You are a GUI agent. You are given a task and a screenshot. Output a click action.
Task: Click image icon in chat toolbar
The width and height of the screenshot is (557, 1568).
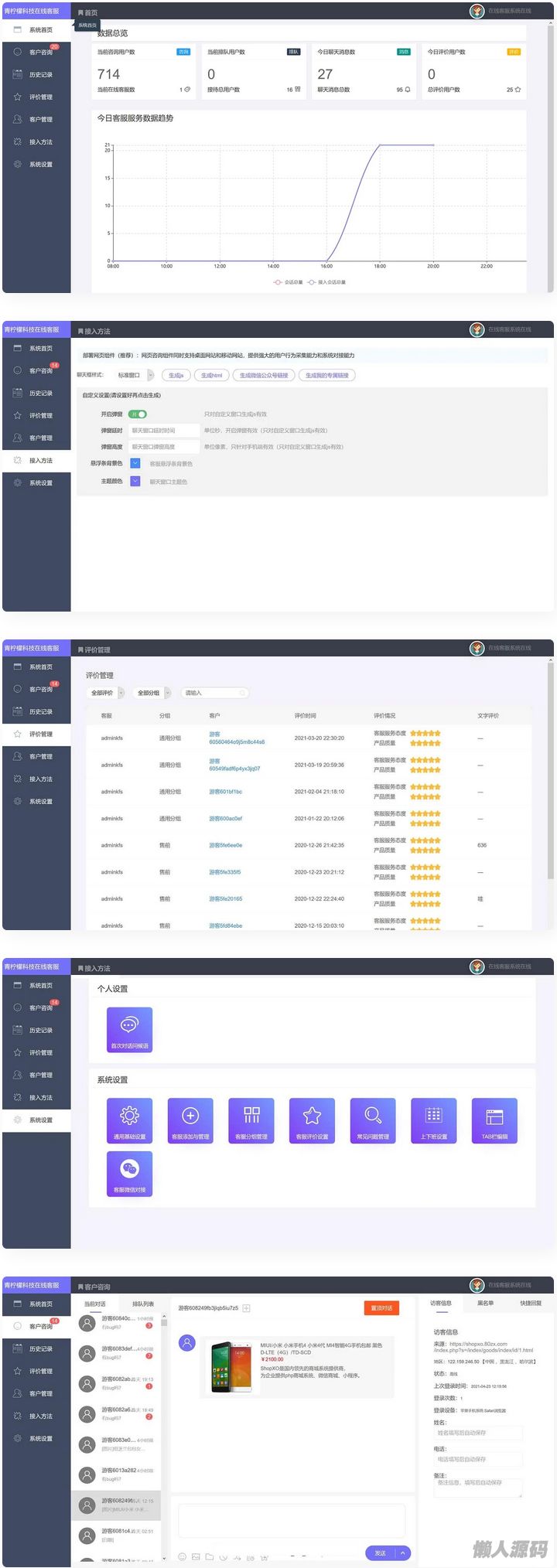pos(196,1556)
